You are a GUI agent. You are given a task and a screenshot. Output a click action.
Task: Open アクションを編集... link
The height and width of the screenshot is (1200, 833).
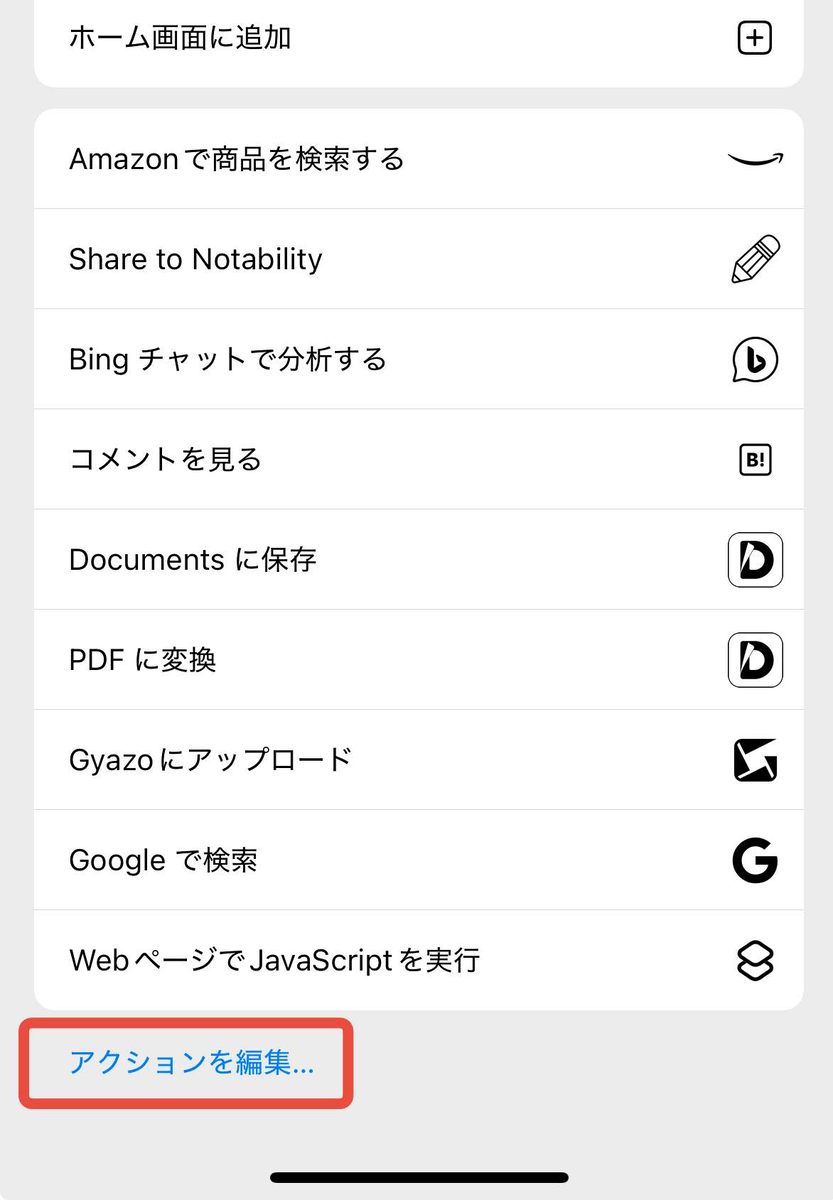191,1063
